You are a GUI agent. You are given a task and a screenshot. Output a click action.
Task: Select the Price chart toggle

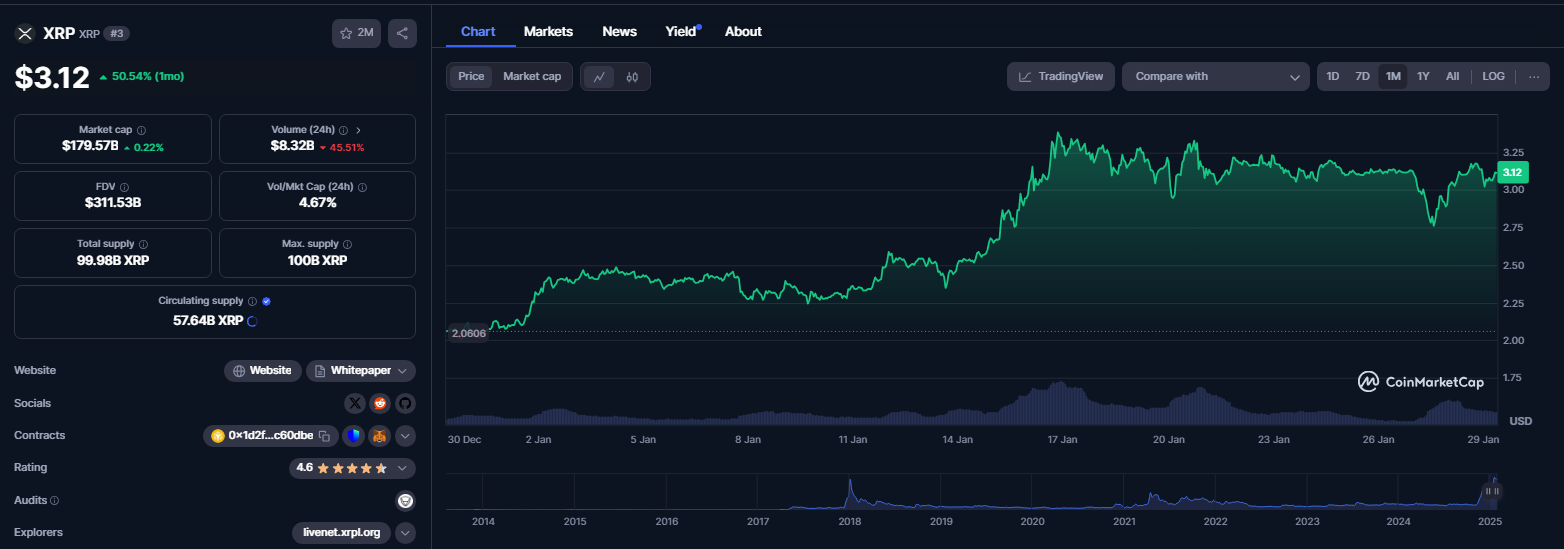click(471, 77)
